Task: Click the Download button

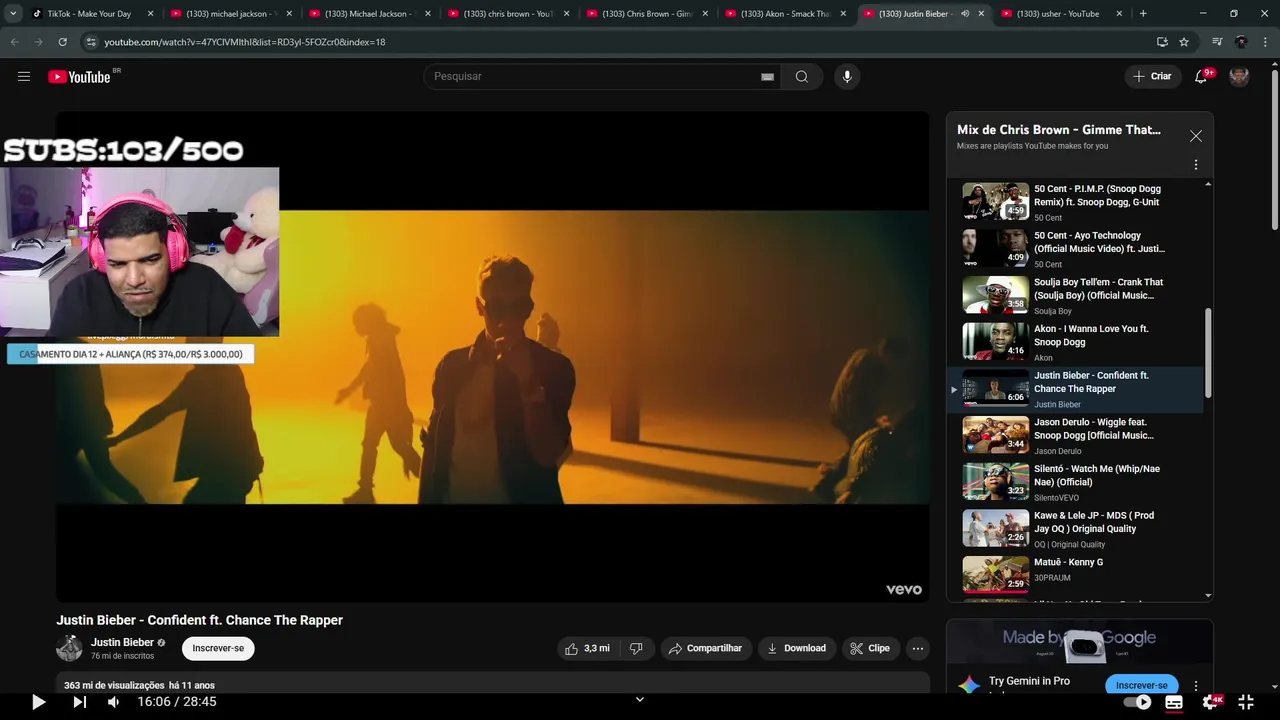Action: 796,648
